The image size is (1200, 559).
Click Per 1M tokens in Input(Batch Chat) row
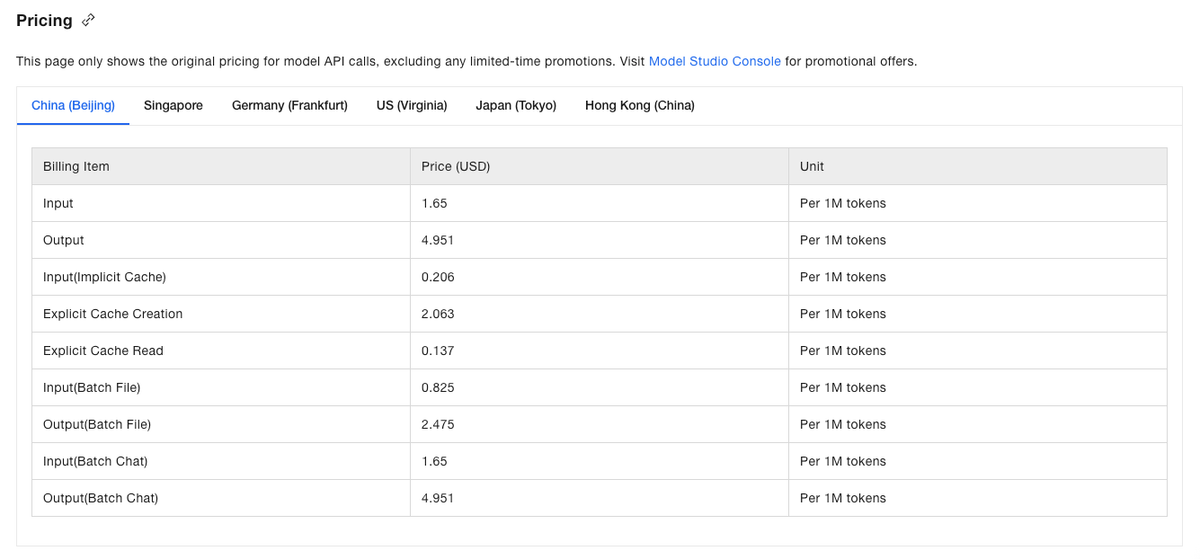click(843, 461)
